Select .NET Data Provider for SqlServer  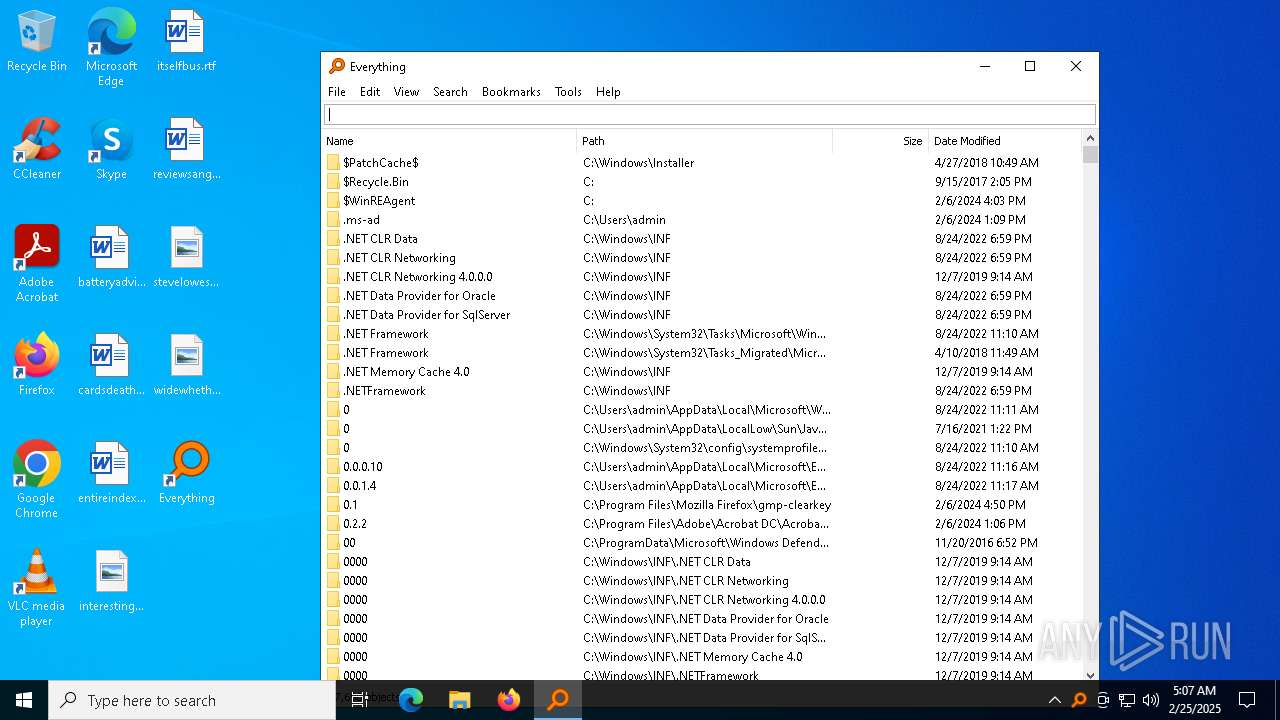point(702,314)
